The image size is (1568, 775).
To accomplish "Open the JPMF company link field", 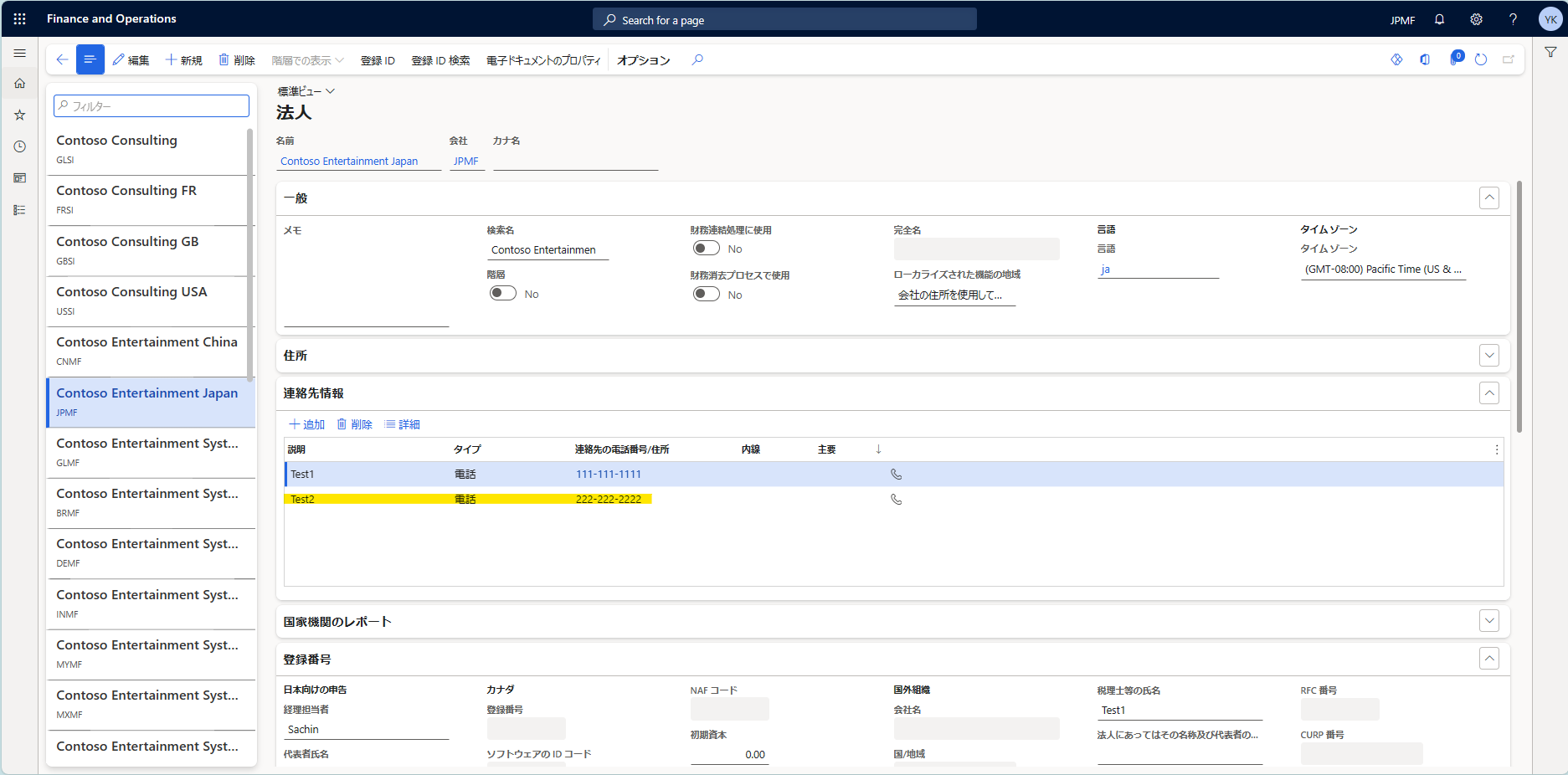I will (466, 162).
